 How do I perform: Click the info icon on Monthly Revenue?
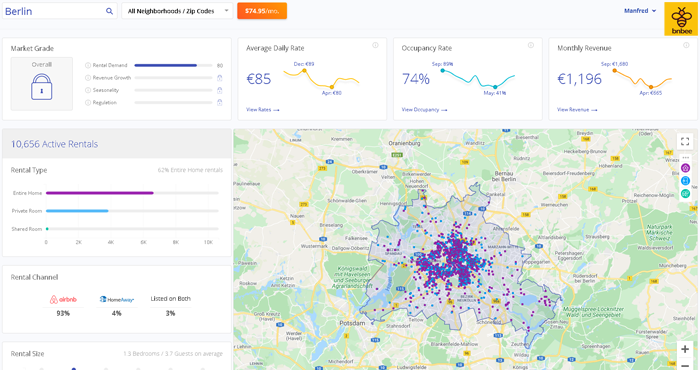pyautogui.click(x=686, y=45)
